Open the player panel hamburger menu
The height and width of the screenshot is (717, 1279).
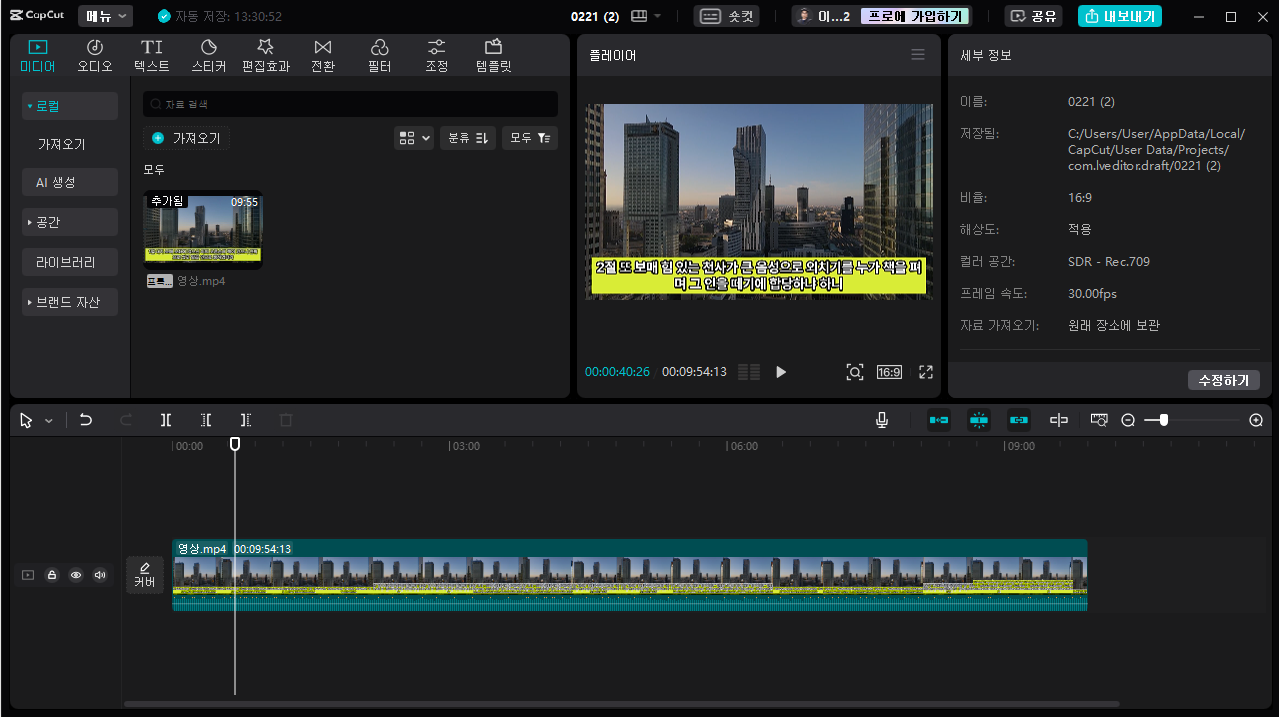[918, 55]
